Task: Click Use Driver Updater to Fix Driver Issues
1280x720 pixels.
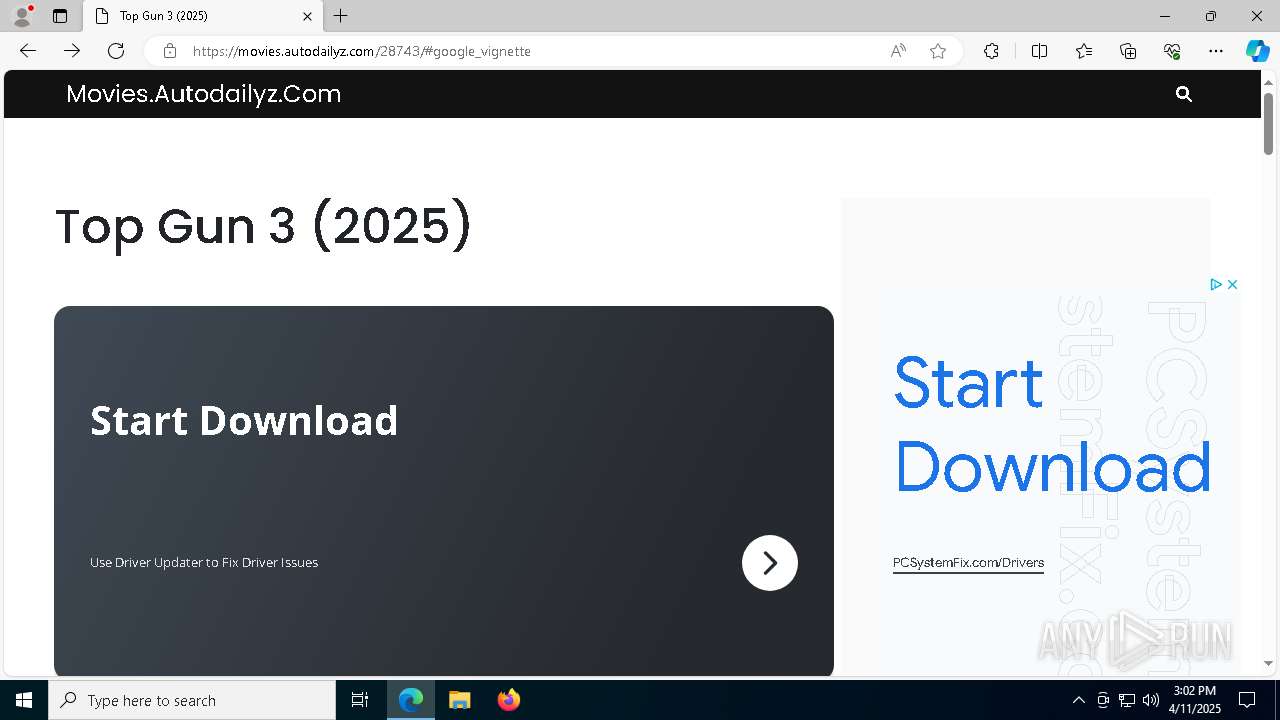Action: (204, 563)
